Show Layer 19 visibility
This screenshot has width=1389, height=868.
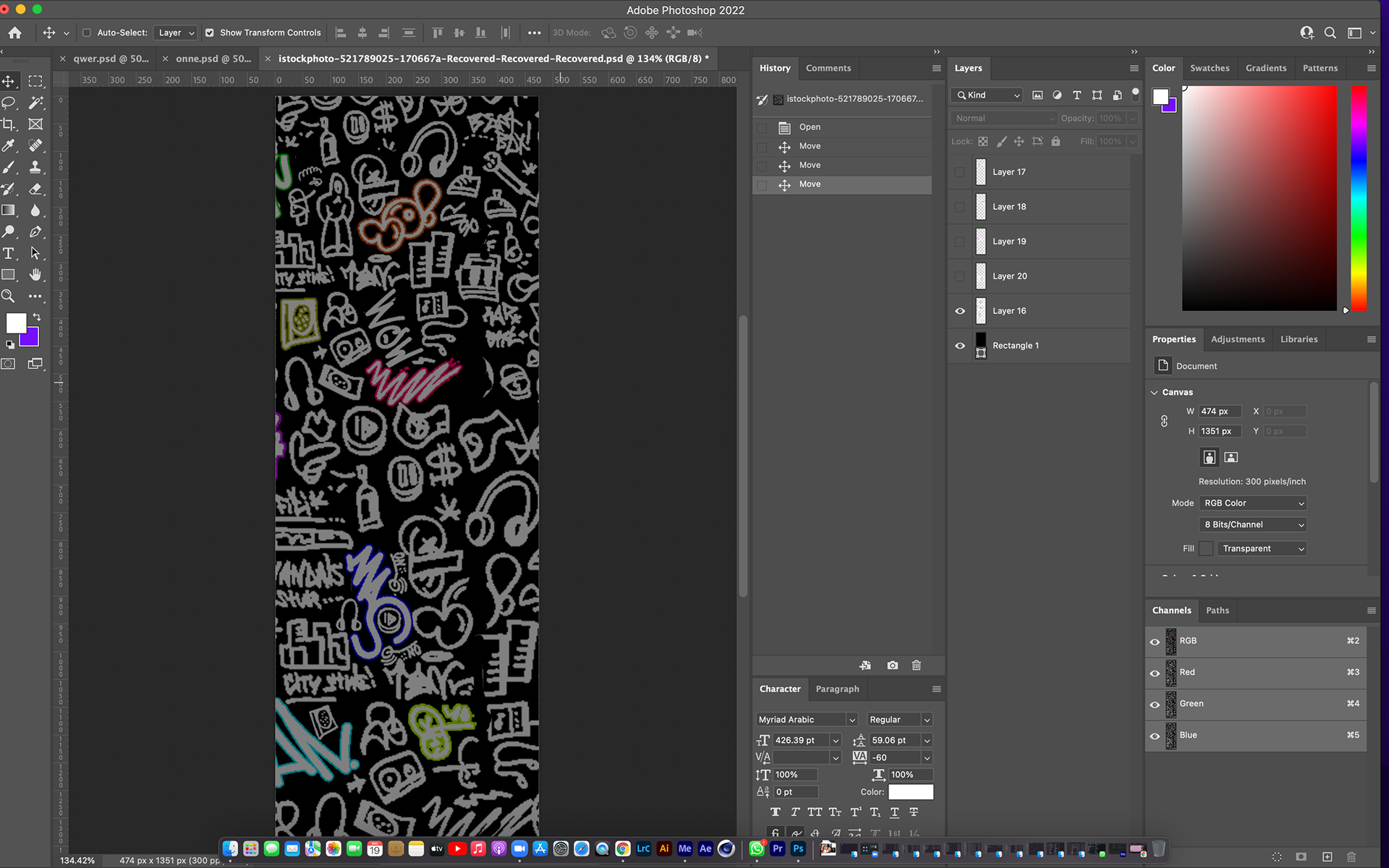[959, 242]
